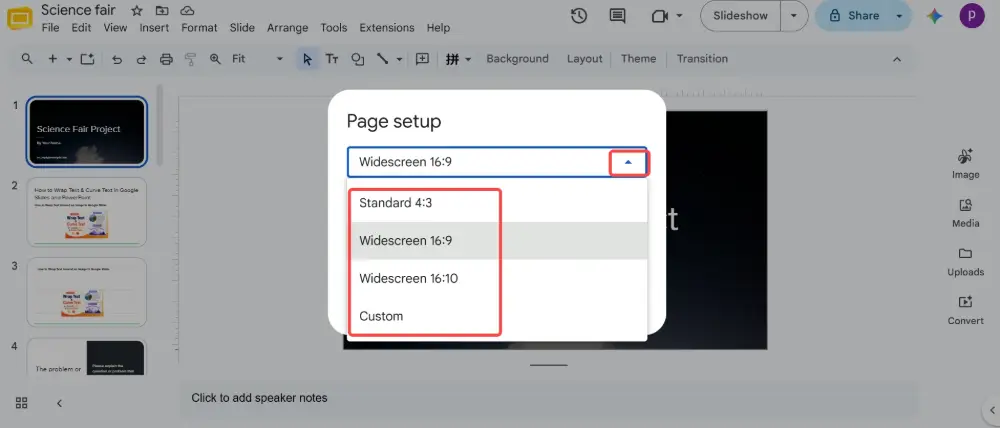
Task: Start a video call with camera icon
Action: tap(659, 16)
